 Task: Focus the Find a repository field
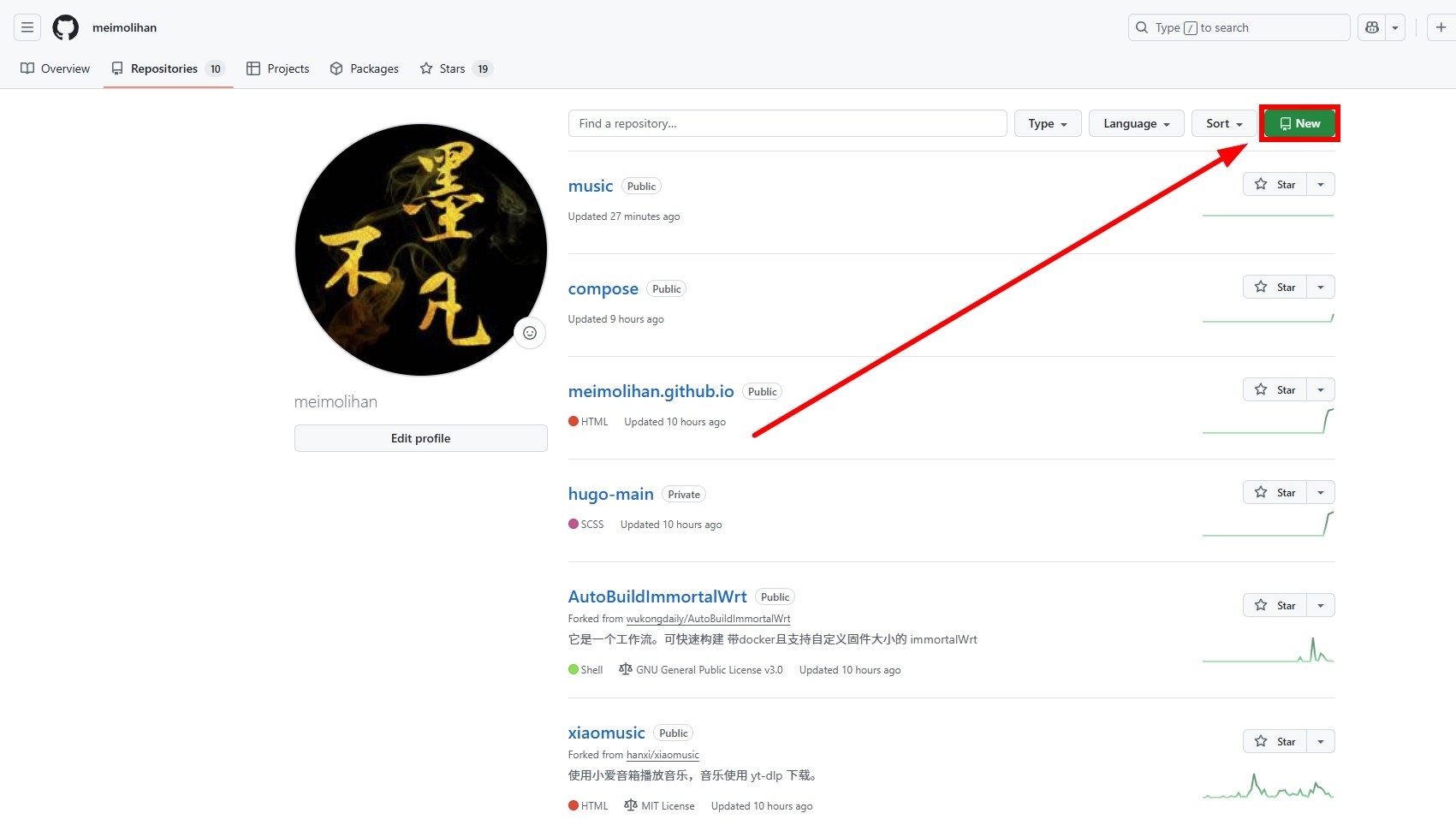[787, 123]
